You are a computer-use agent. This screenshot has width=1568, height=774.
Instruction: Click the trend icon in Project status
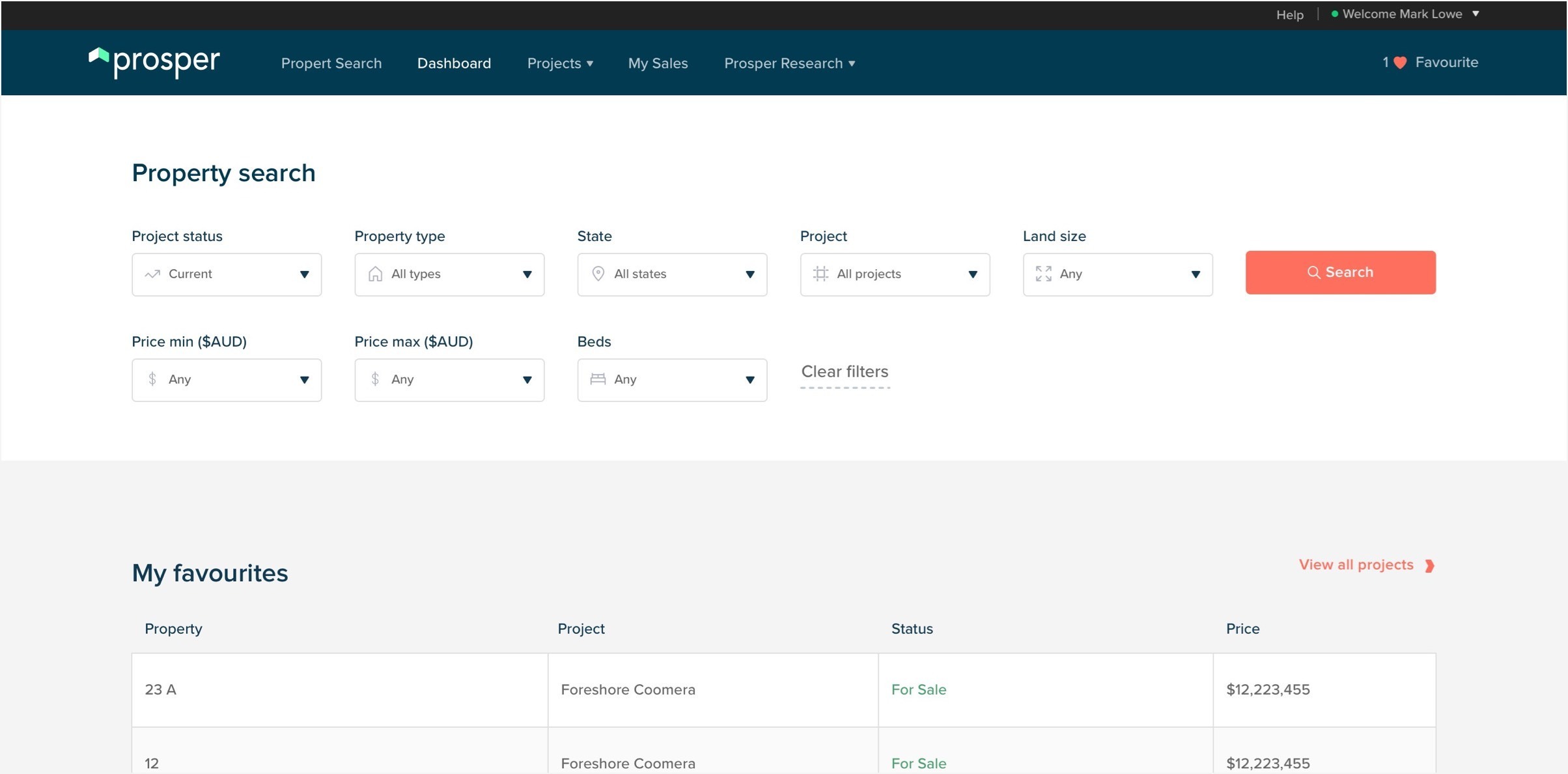152,274
